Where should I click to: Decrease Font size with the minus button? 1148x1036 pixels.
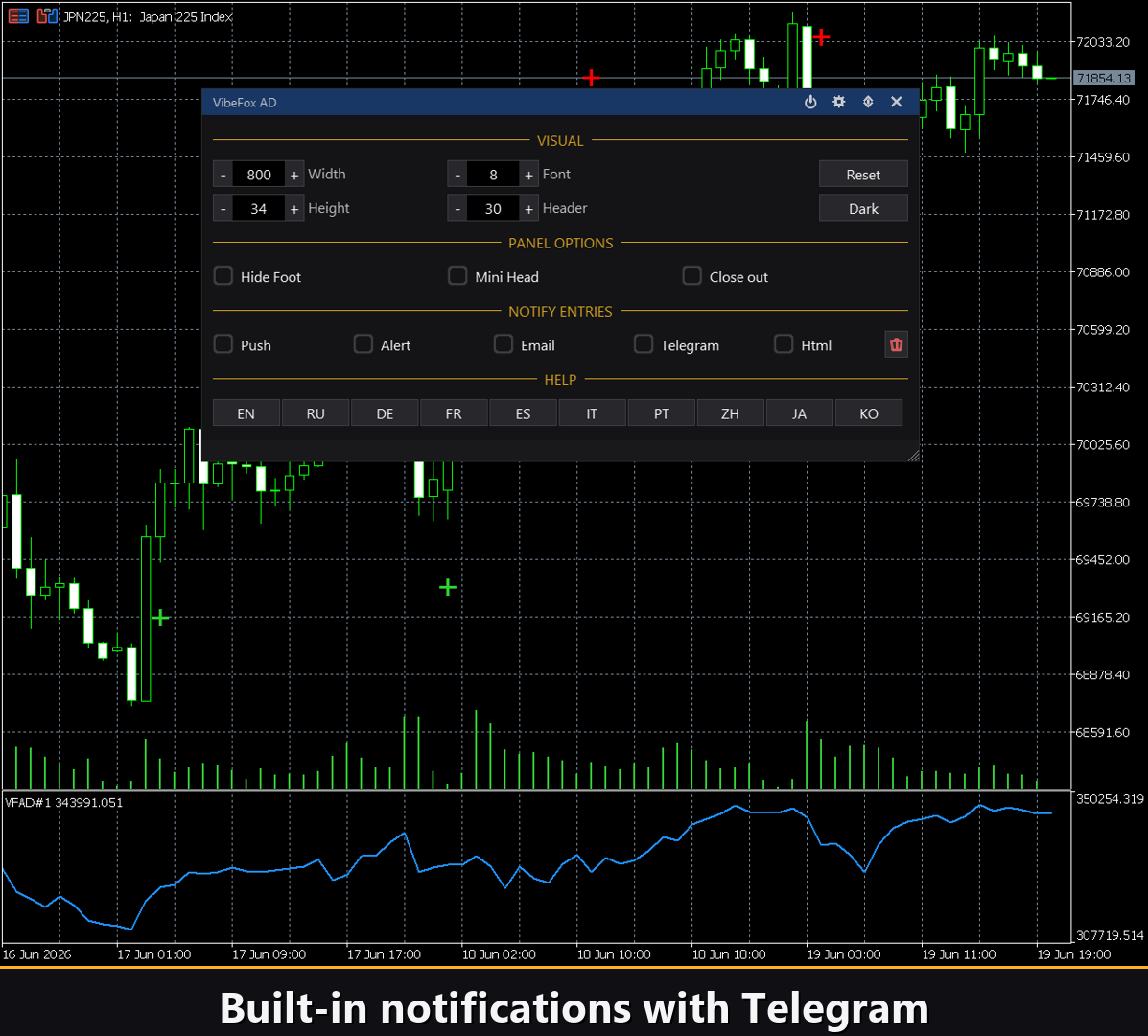coord(457,175)
